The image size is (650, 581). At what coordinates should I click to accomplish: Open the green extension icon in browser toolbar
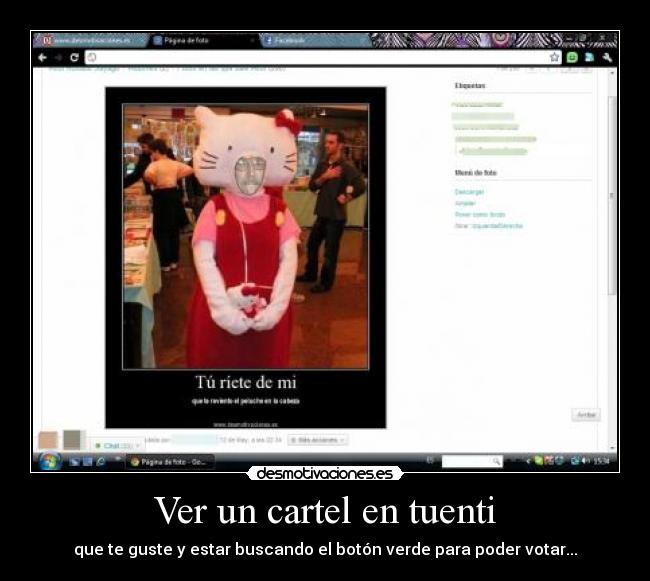pos(572,57)
